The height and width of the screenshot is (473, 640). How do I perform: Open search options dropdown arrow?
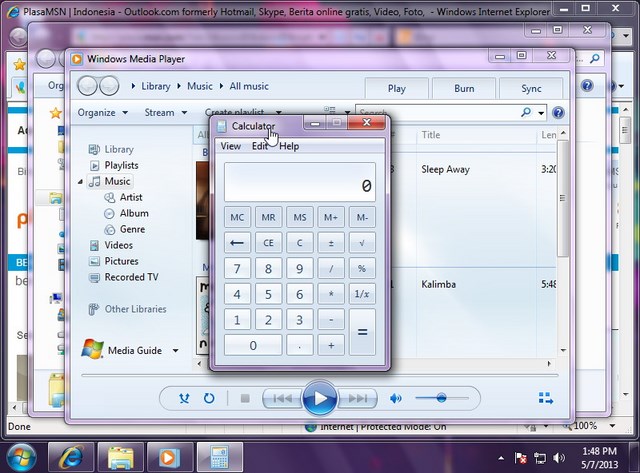pyautogui.click(x=541, y=113)
